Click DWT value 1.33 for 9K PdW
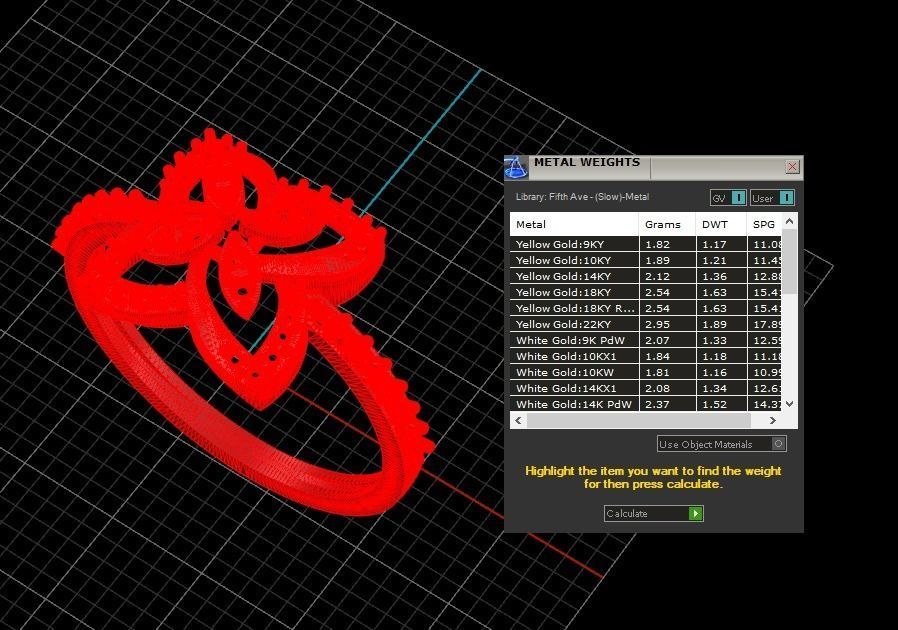898x630 pixels. tap(714, 340)
